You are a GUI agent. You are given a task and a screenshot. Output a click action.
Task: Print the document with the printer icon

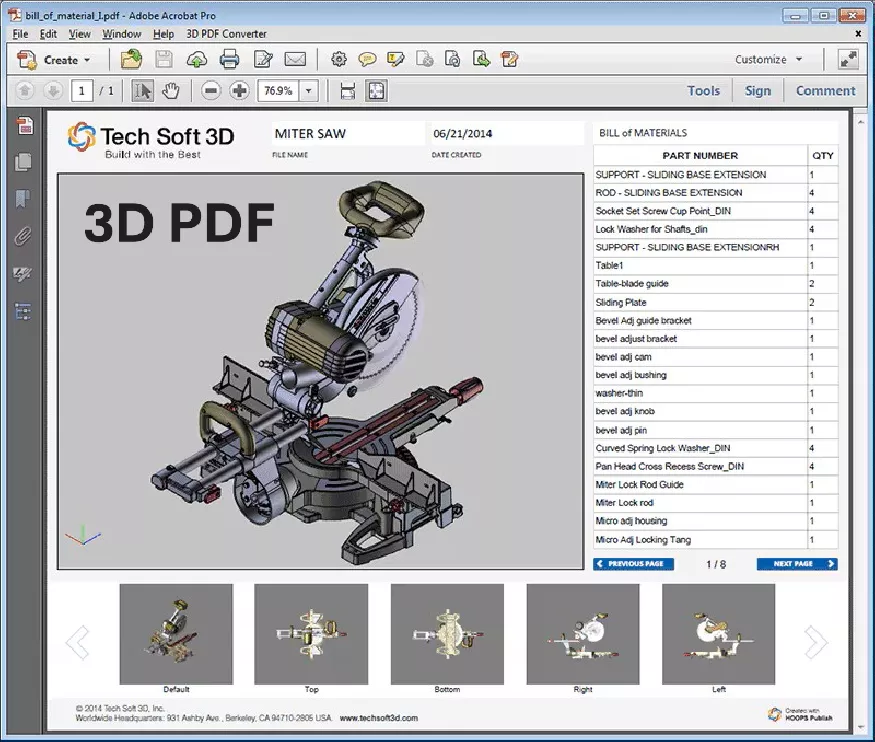[x=229, y=59]
